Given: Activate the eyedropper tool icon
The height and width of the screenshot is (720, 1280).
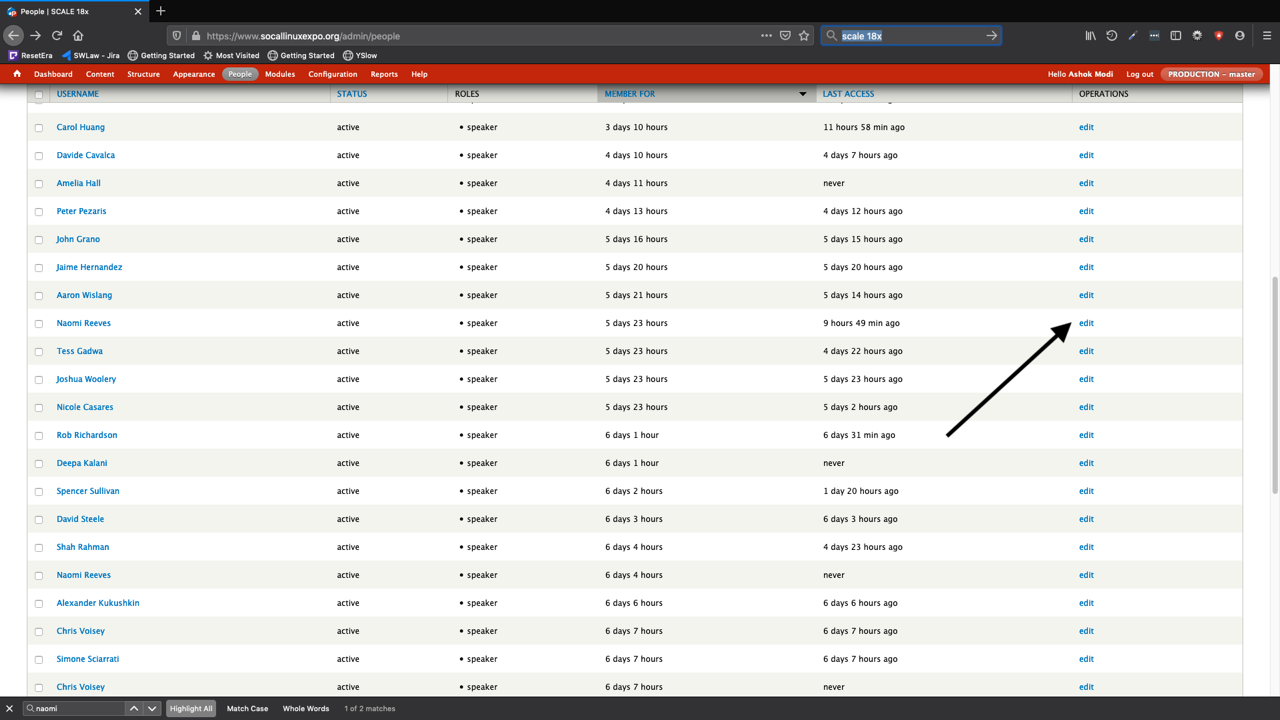Looking at the screenshot, I should coord(1133,36).
